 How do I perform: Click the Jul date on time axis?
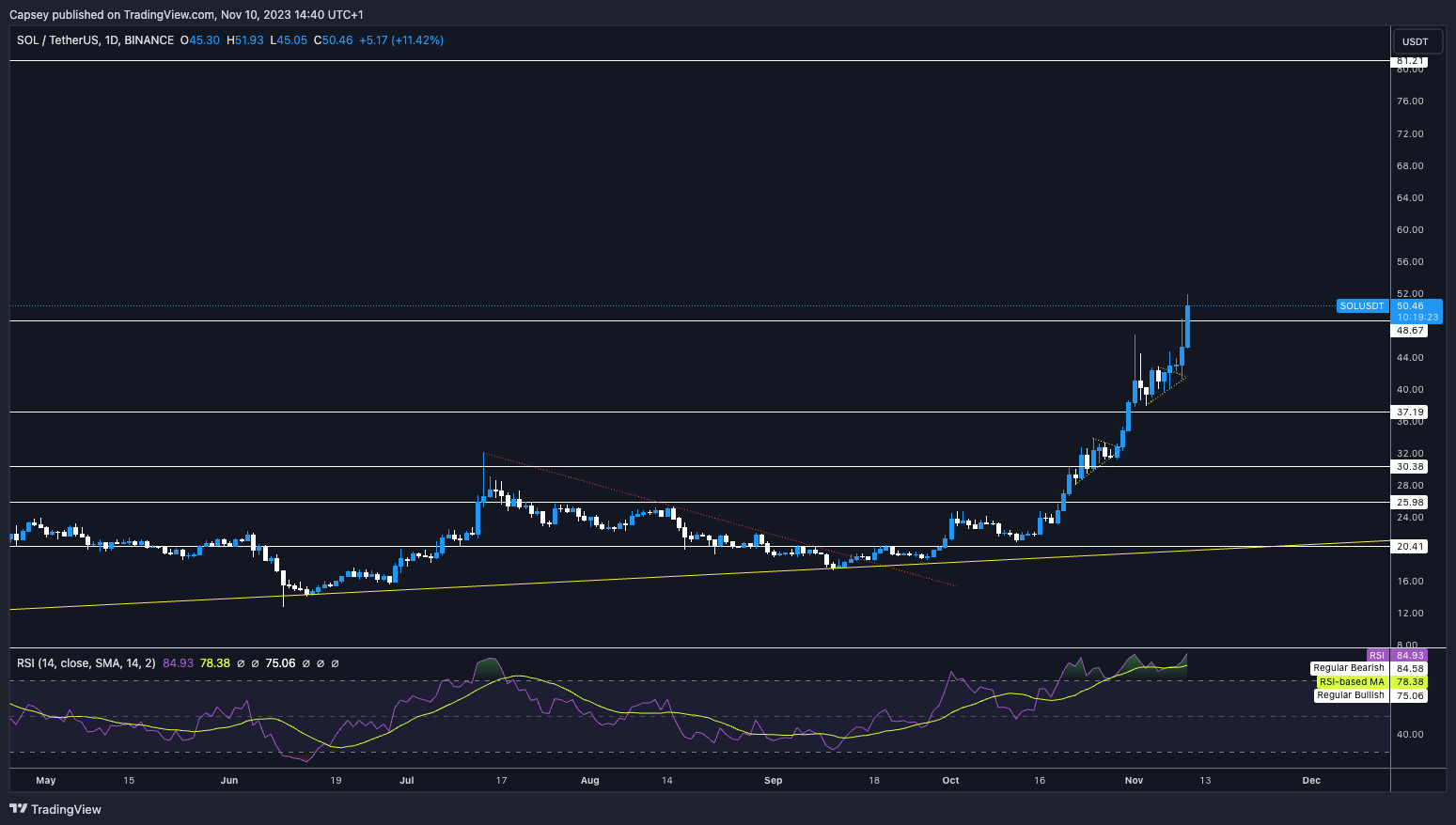coord(407,781)
